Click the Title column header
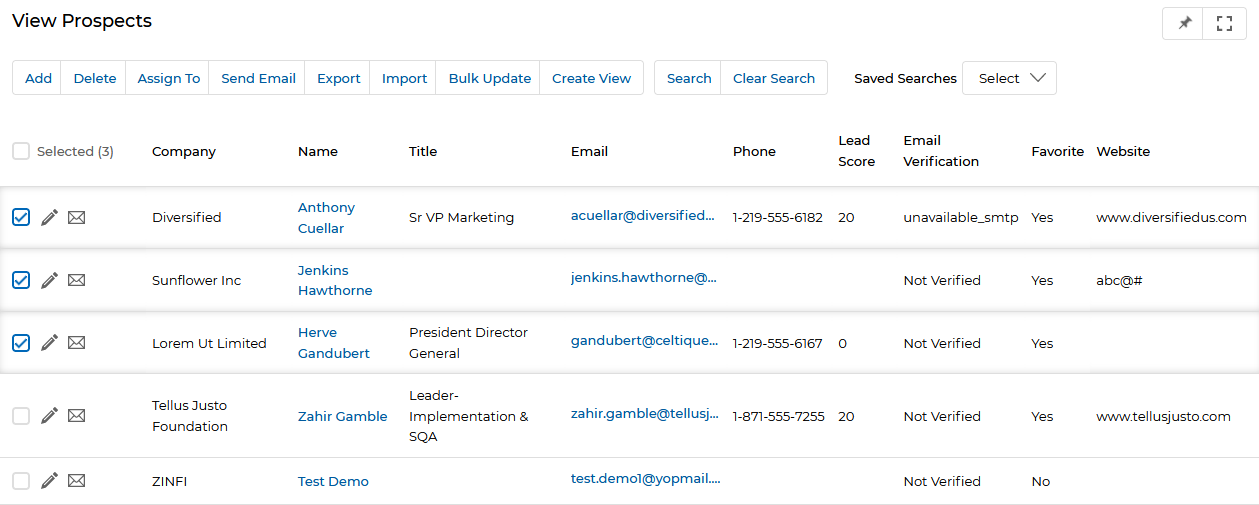Viewport: 1259px width, 505px height. 423,151
